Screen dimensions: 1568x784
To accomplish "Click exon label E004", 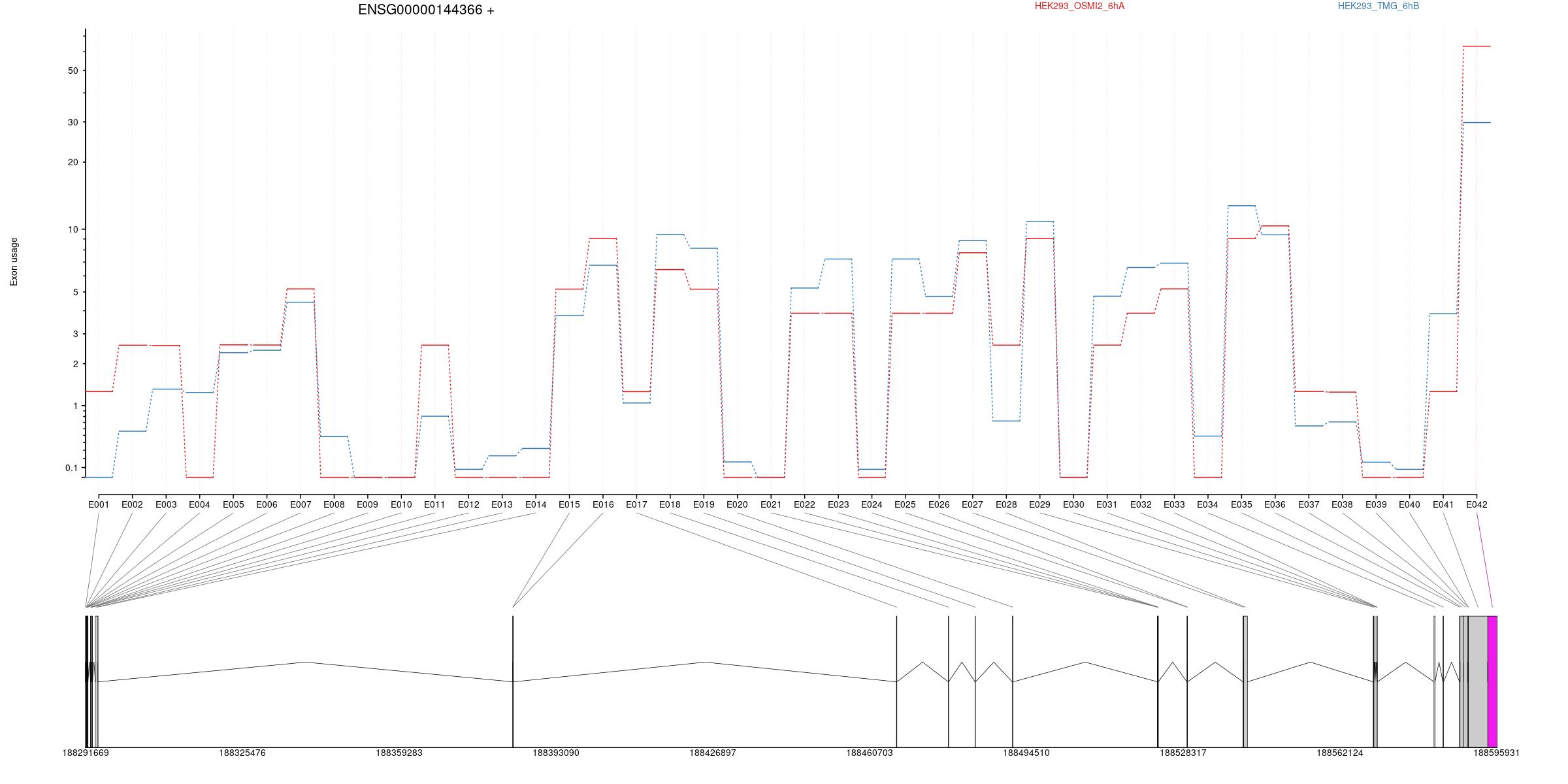I will click(199, 504).
